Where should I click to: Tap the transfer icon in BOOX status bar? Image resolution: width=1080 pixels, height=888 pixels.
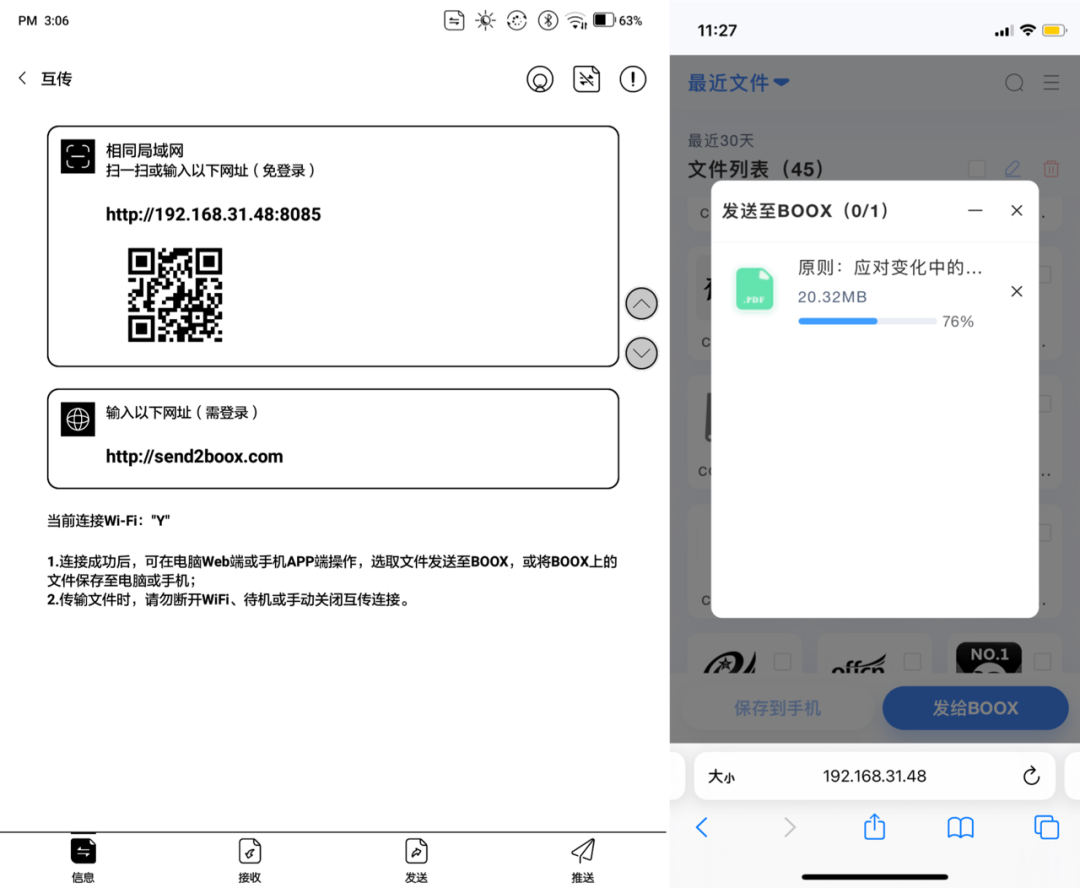pos(454,21)
